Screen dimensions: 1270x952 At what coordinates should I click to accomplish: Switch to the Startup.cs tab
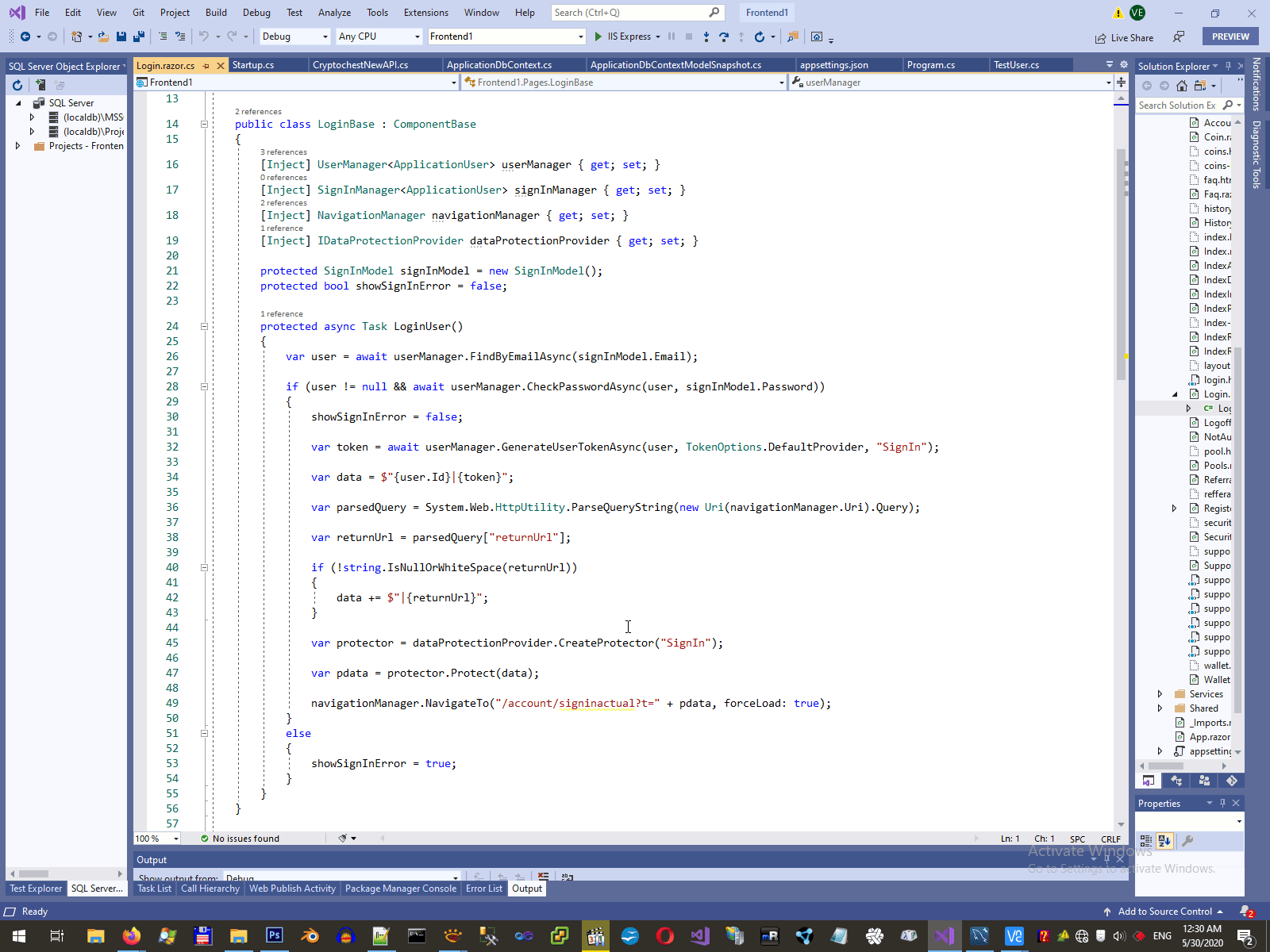(253, 65)
